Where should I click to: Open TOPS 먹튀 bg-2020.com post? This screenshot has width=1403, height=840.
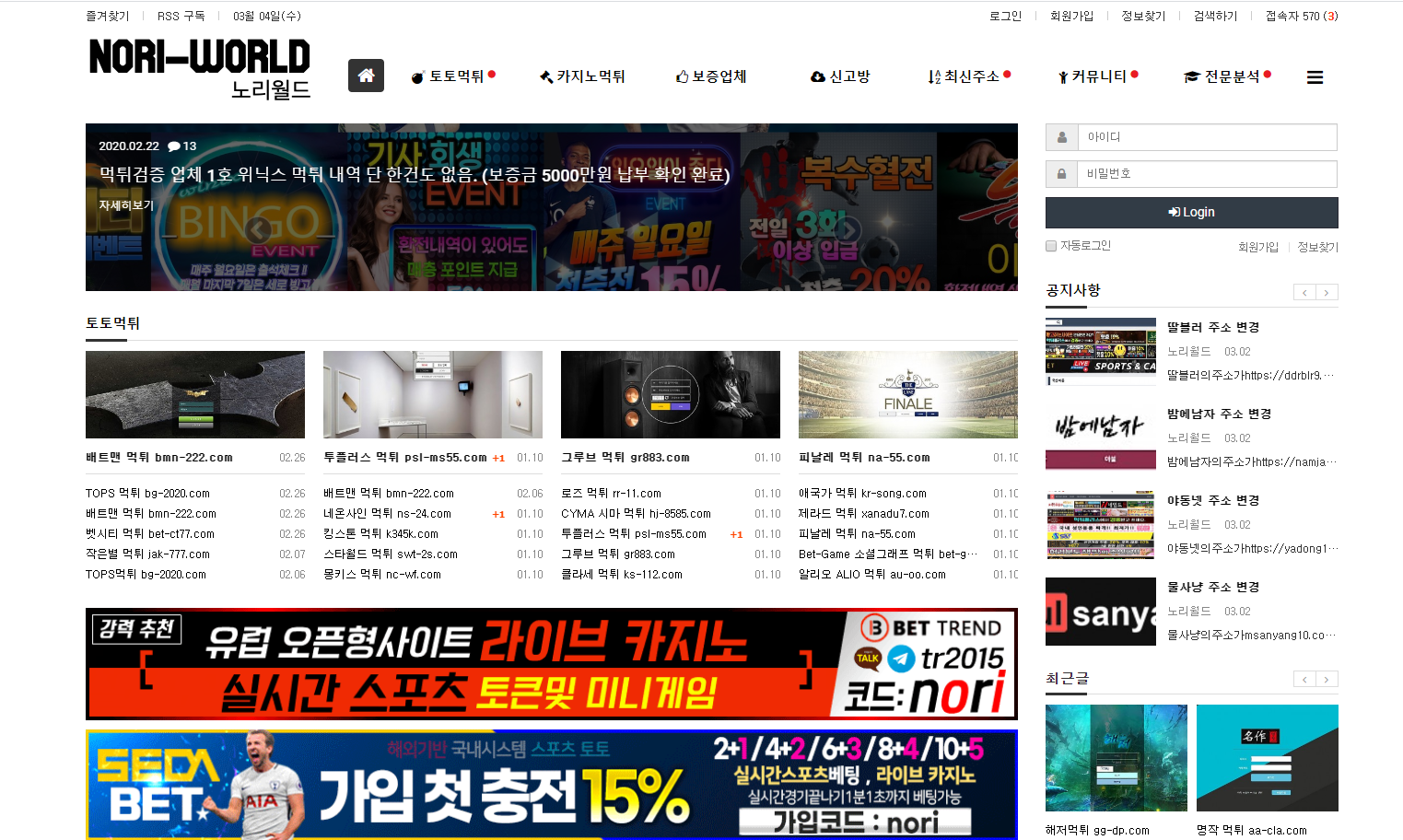147,494
